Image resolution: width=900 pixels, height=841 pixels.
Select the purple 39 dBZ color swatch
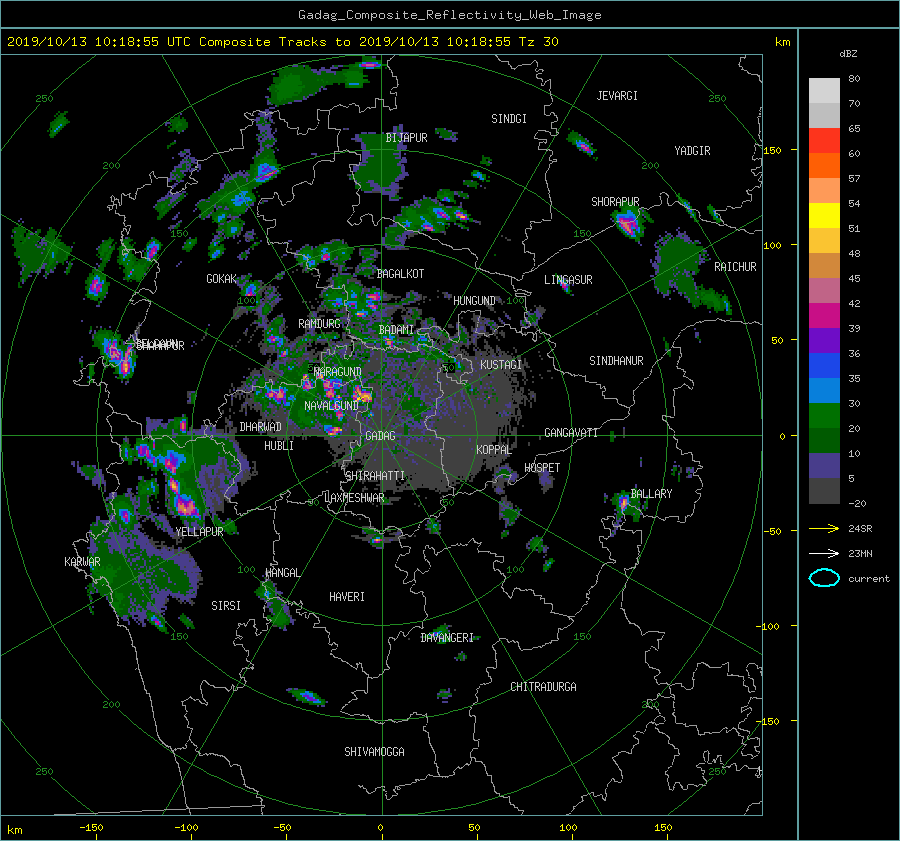coord(824,340)
